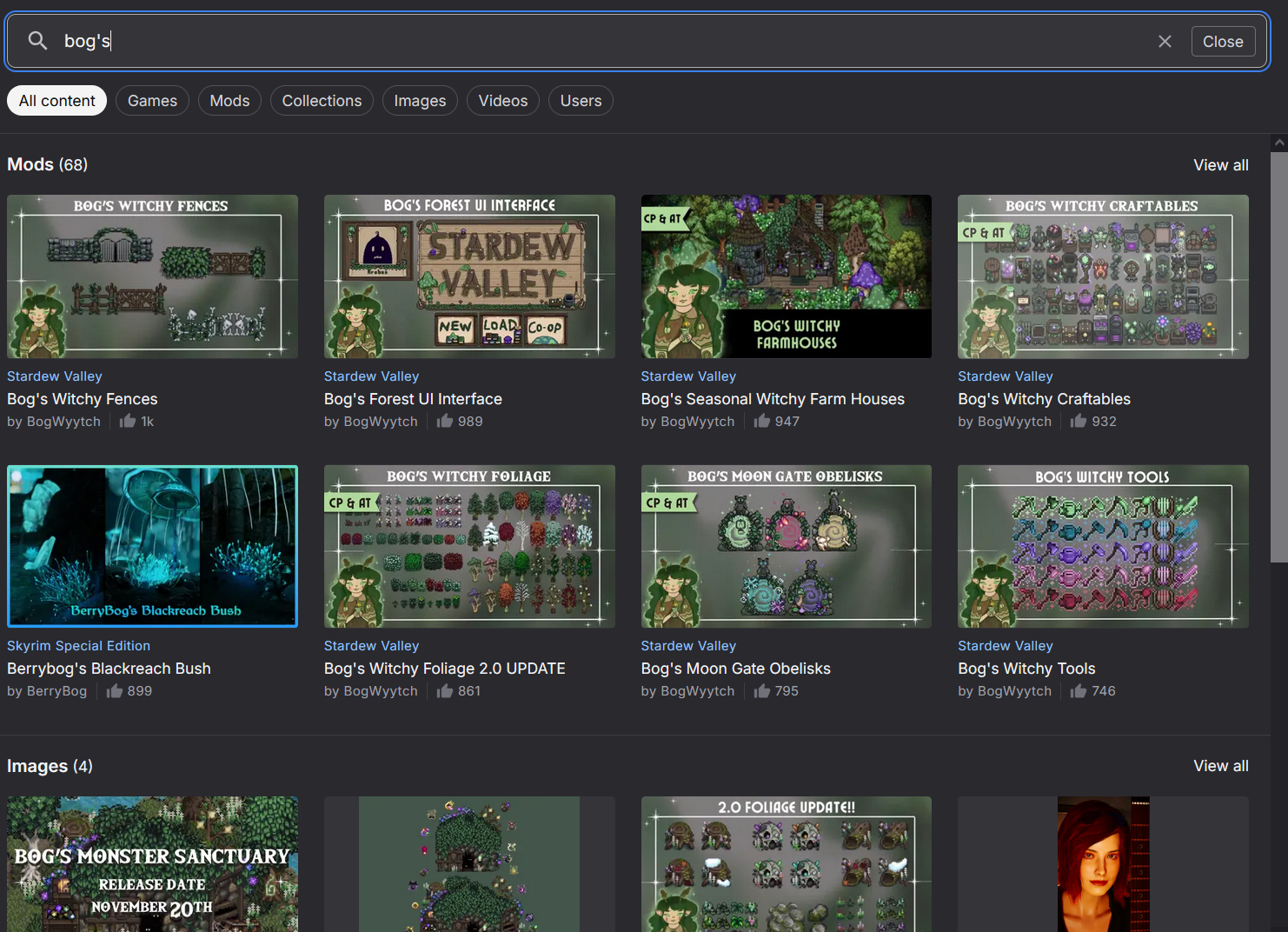
Task: Filter results by Collections
Action: coord(322,101)
